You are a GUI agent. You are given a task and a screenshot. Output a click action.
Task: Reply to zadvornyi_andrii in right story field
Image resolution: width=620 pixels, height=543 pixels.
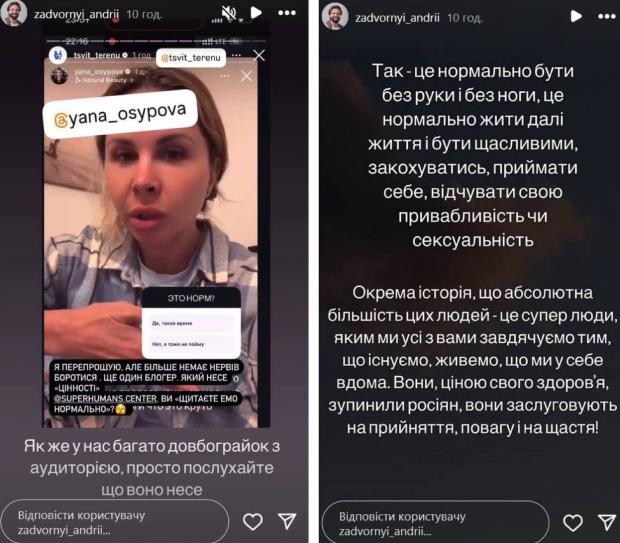point(436,523)
